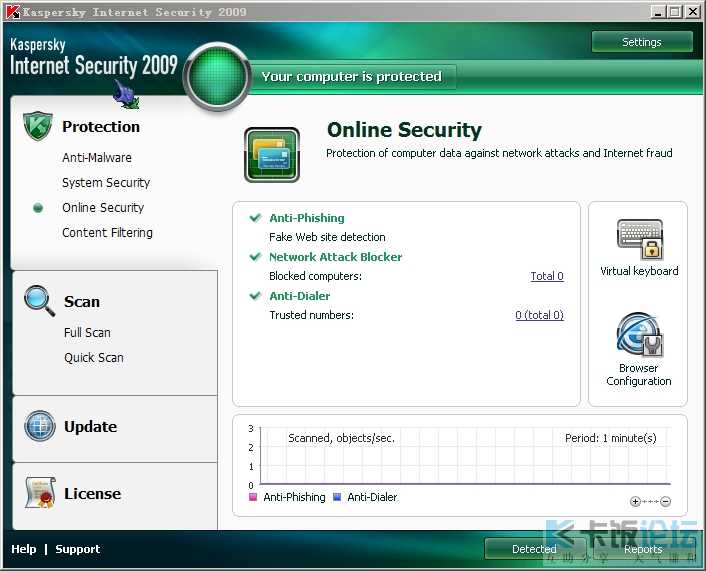Image resolution: width=706 pixels, height=571 pixels.
Task: Click the Fake Web site detection text
Action: [x=327, y=237]
